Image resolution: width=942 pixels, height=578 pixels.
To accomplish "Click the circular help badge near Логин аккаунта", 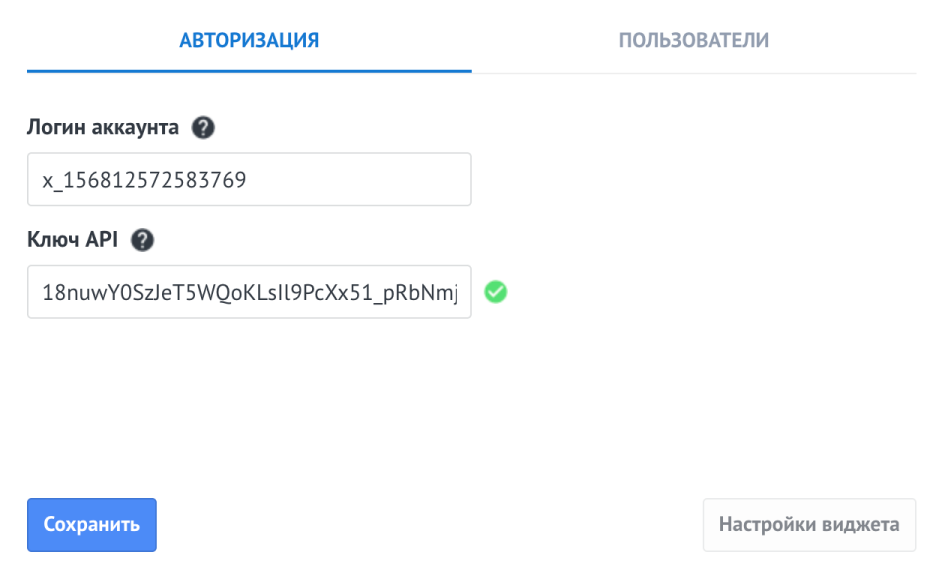I will tap(203, 127).
